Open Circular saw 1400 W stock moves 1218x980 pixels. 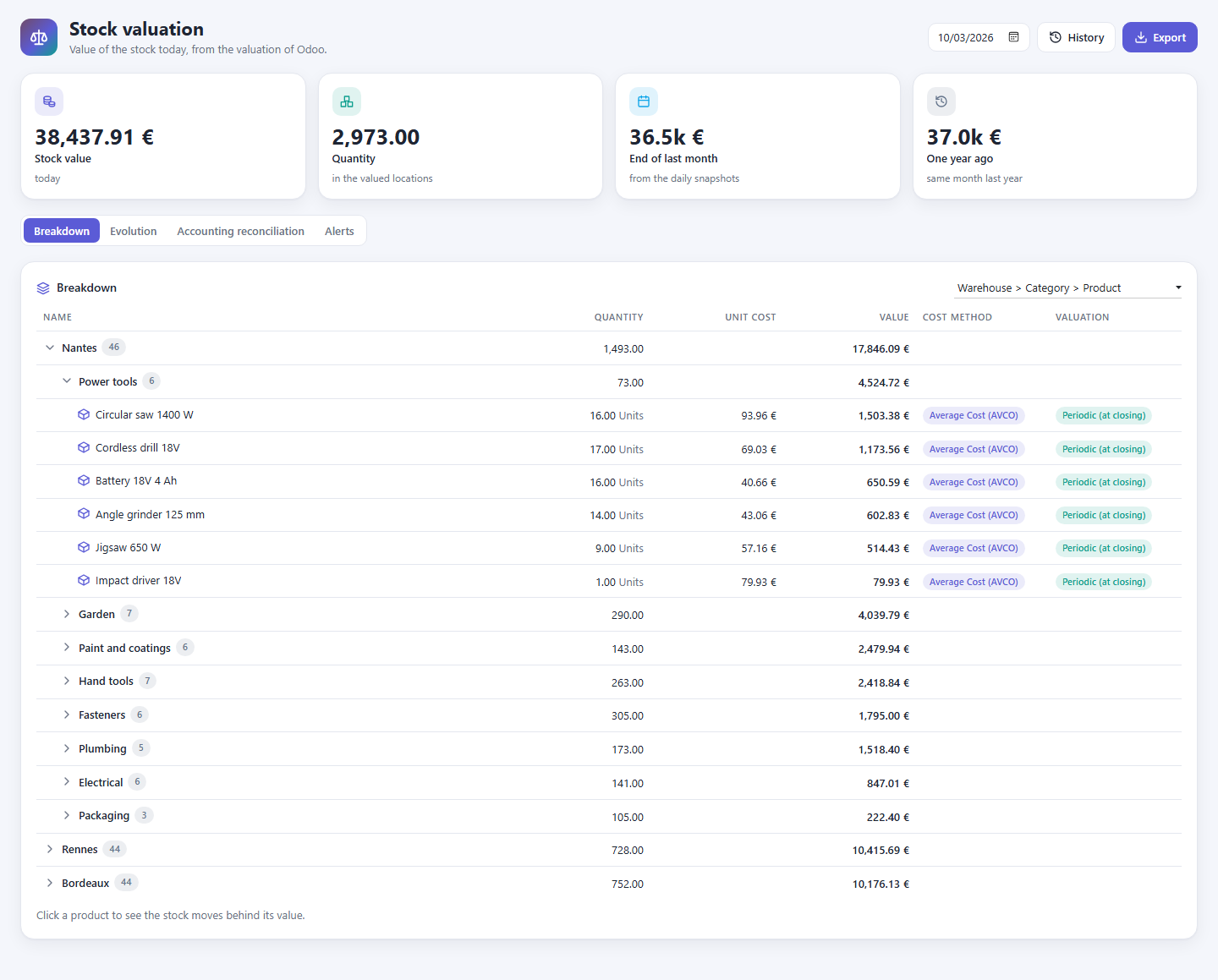tap(609, 415)
